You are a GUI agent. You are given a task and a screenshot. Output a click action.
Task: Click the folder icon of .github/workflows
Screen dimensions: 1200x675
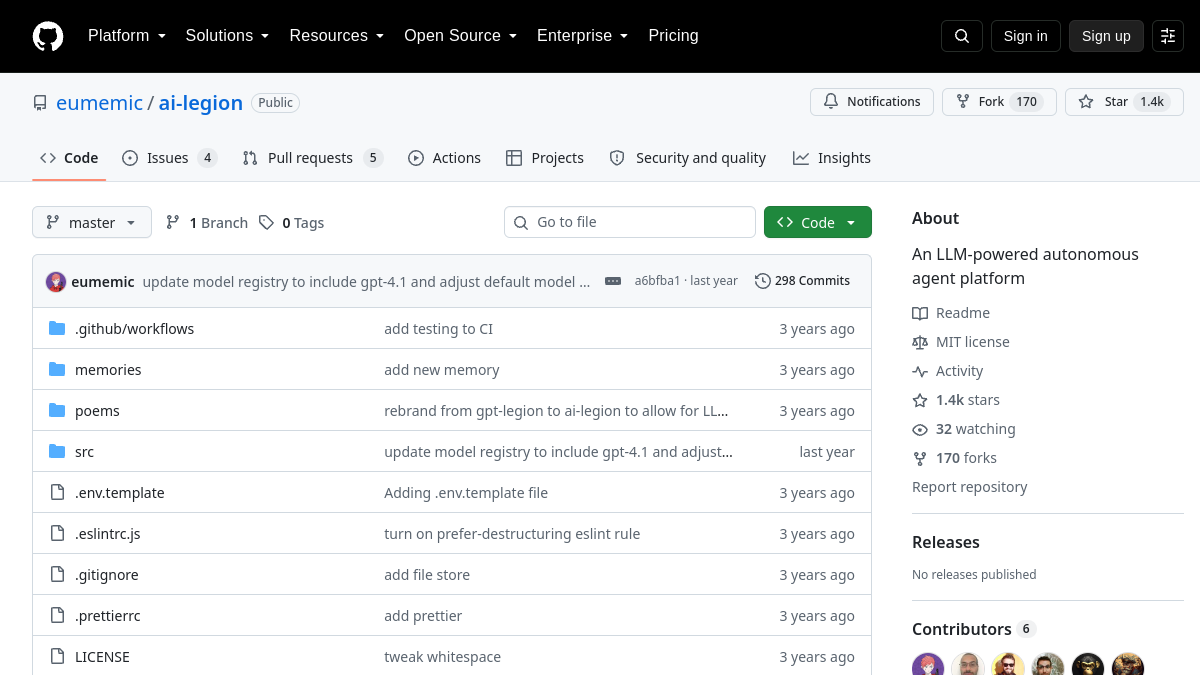tap(57, 329)
